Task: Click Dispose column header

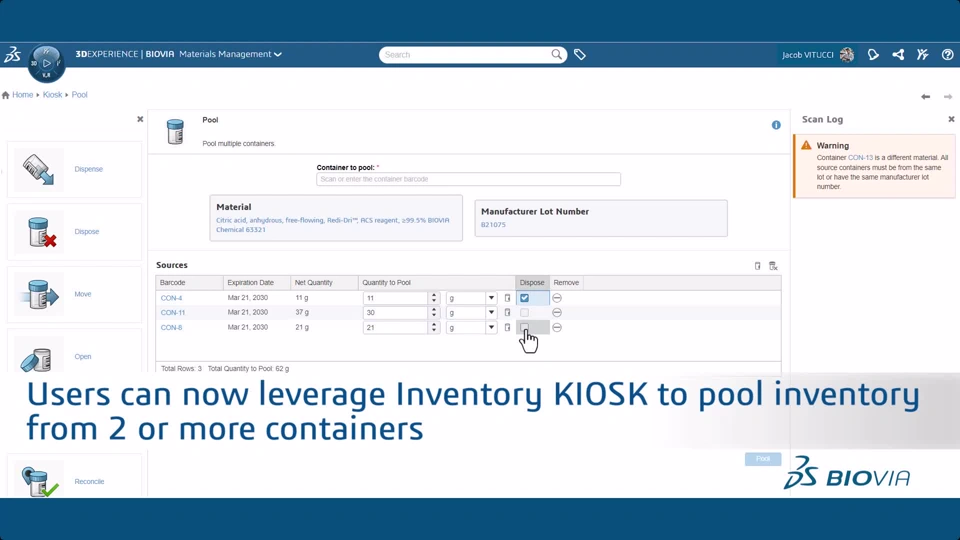Action: point(532,283)
